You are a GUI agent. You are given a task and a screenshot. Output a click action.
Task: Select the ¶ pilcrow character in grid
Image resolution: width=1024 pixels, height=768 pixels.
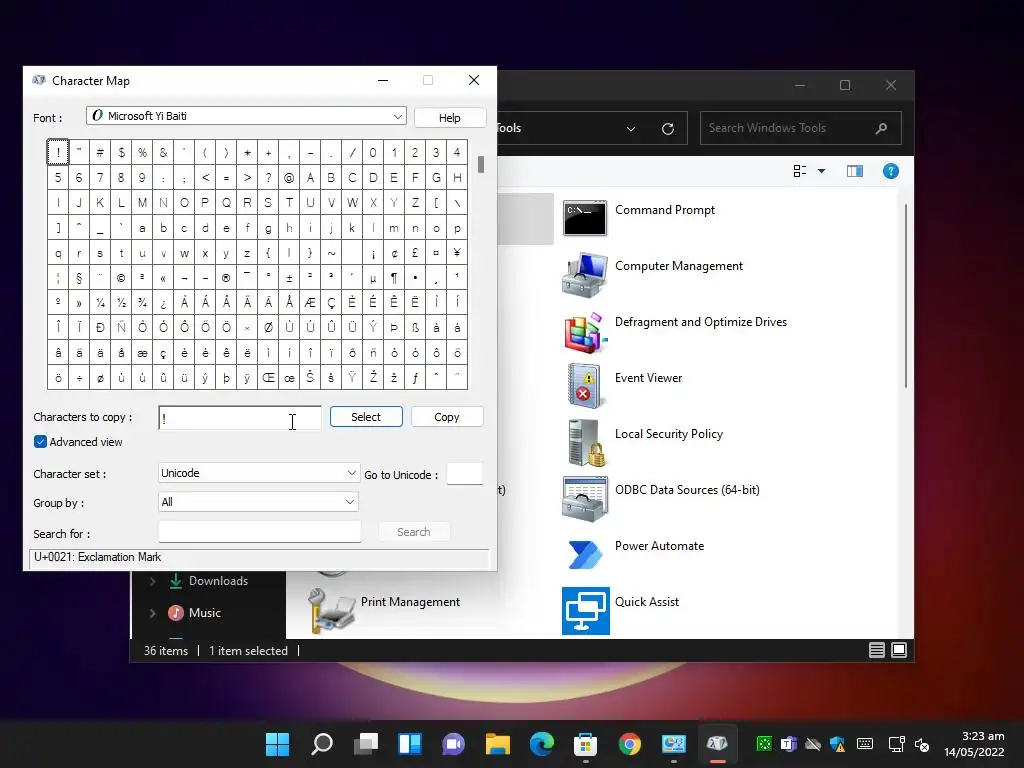[394, 278]
